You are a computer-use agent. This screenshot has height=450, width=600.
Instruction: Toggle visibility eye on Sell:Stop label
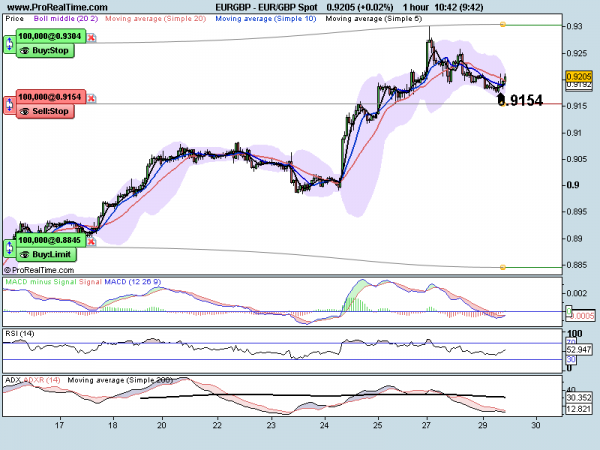pyautogui.click(x=24, y=111)
